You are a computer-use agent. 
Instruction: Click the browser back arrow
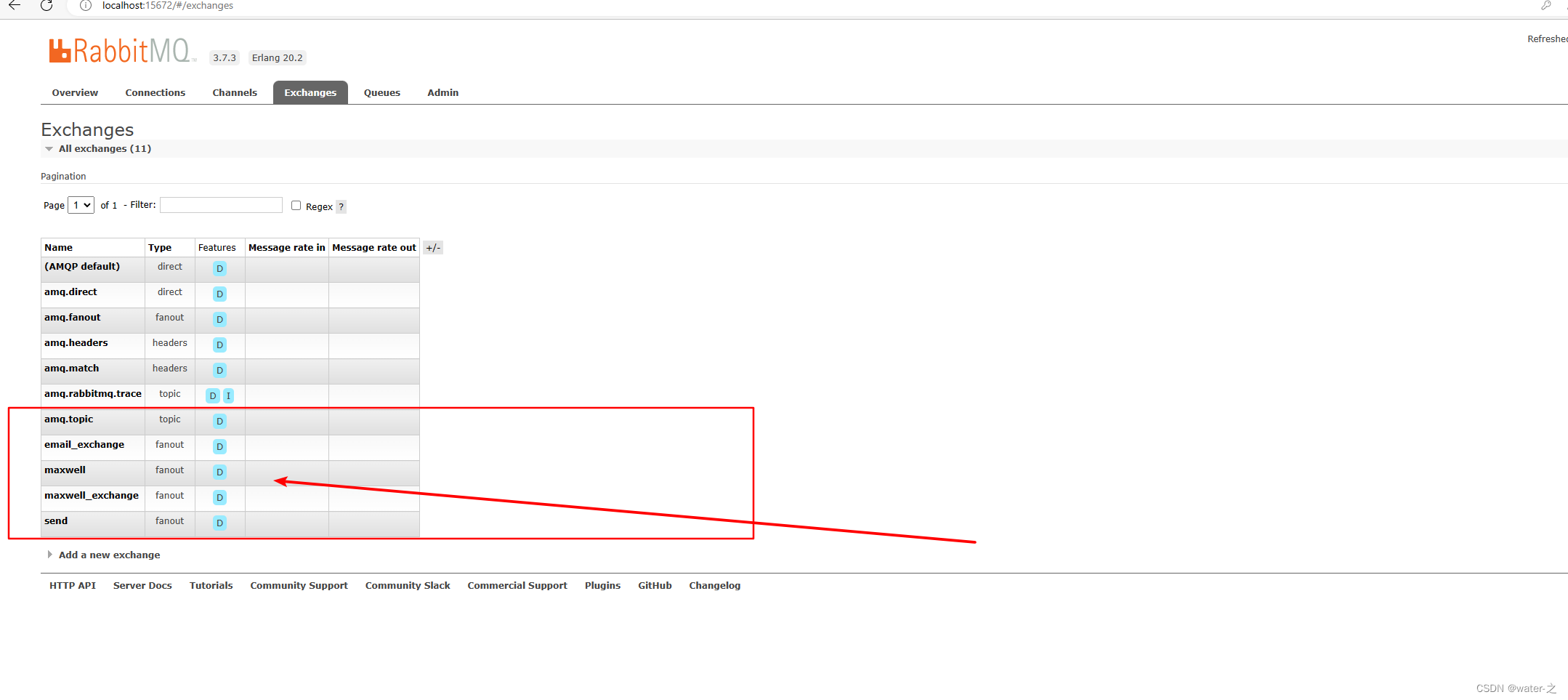(x=15, y=6)
